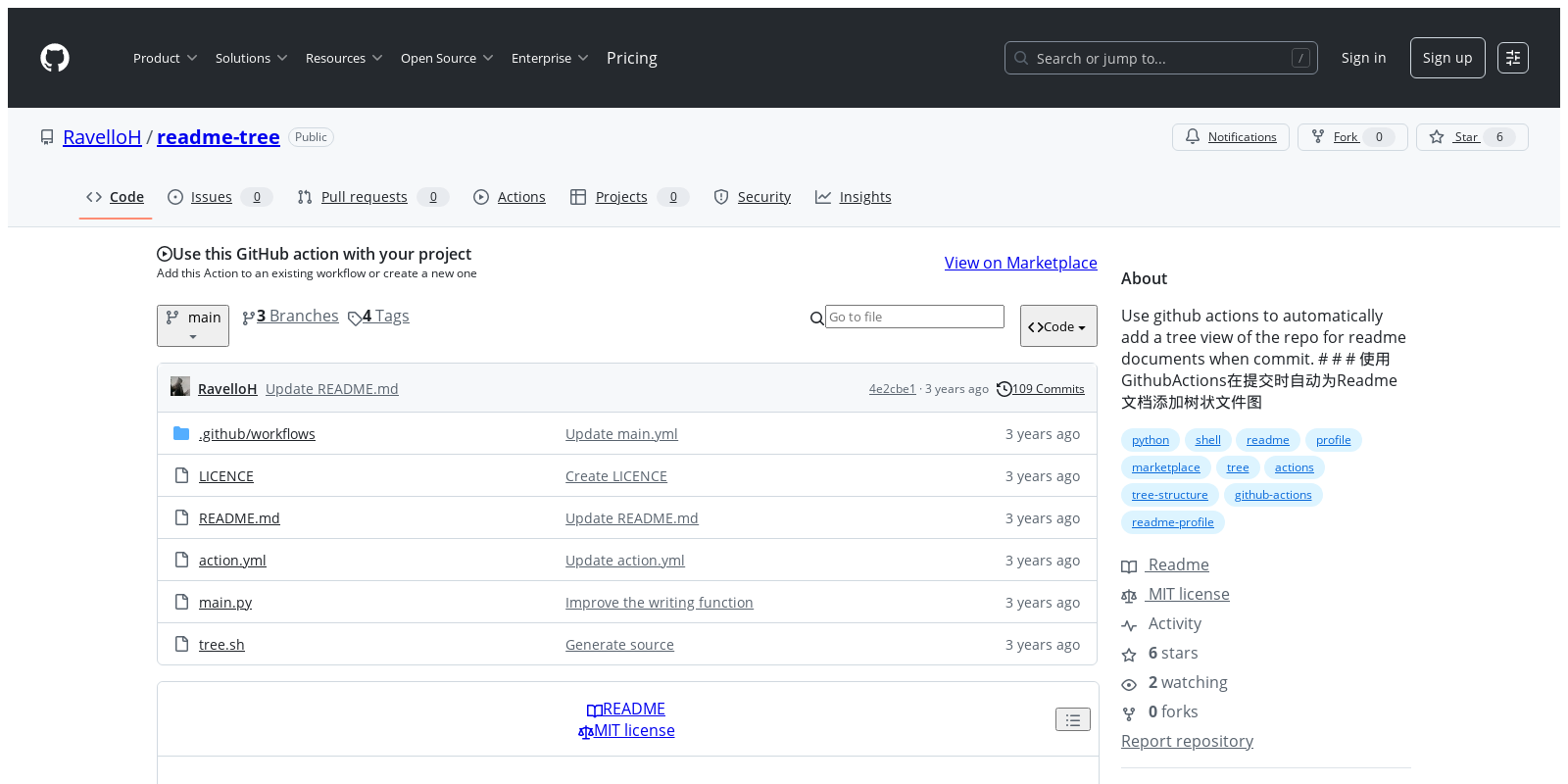1568x784 pixels.
Task: Open the readme-tree repository link
Action: pyautogui.click(x=219, y=137)
